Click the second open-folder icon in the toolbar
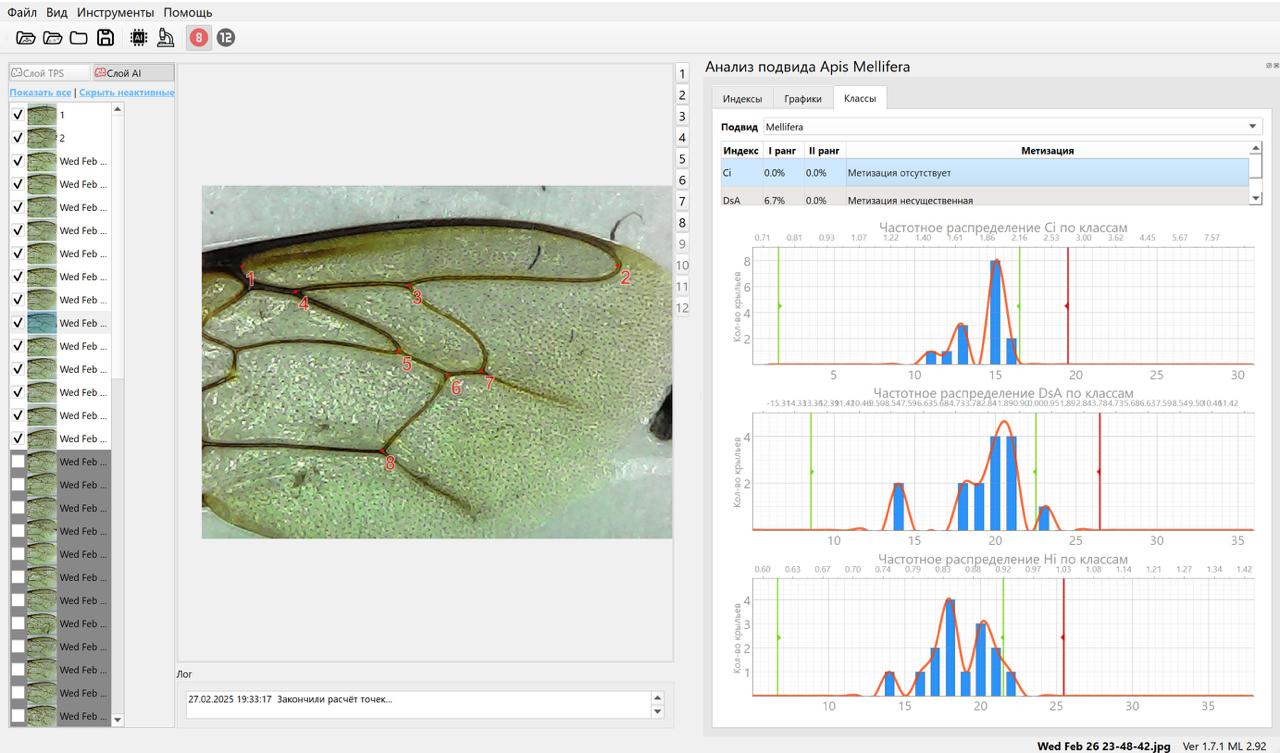 [x=52, y=38]
